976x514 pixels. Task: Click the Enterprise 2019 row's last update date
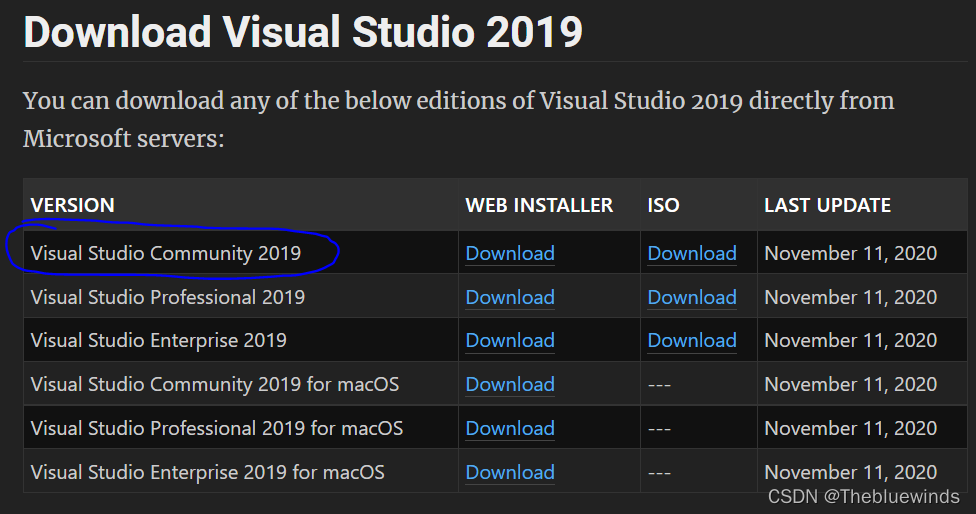[x=850, y=340]
